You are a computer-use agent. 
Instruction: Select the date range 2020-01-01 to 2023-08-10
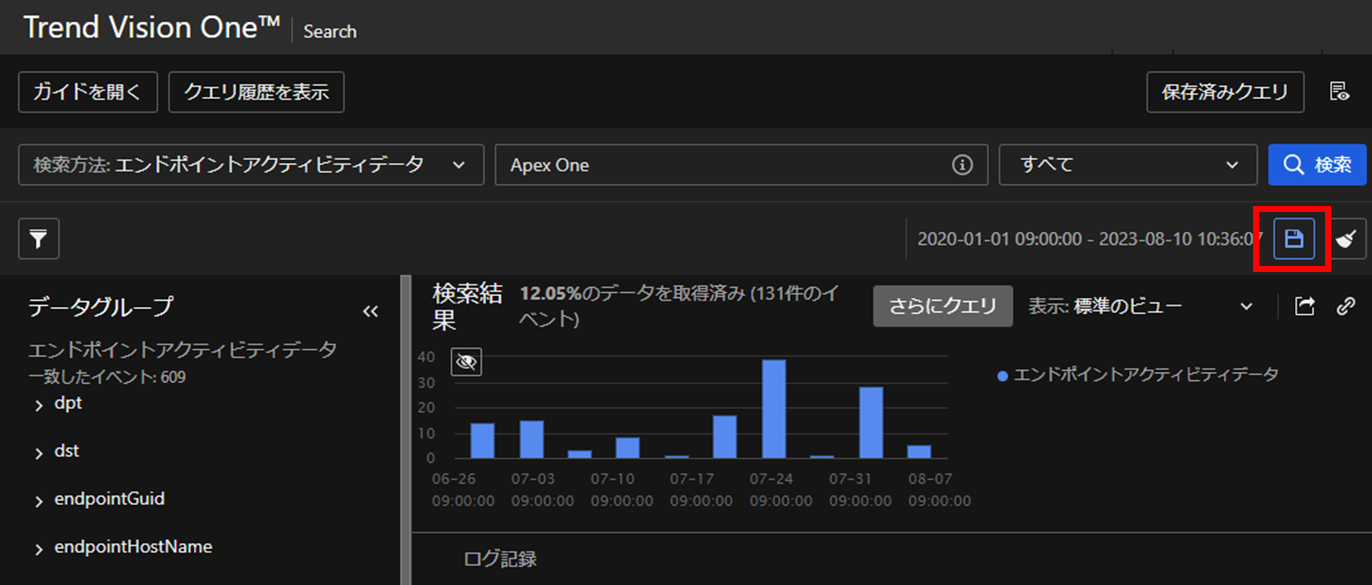pos(1089,239)
